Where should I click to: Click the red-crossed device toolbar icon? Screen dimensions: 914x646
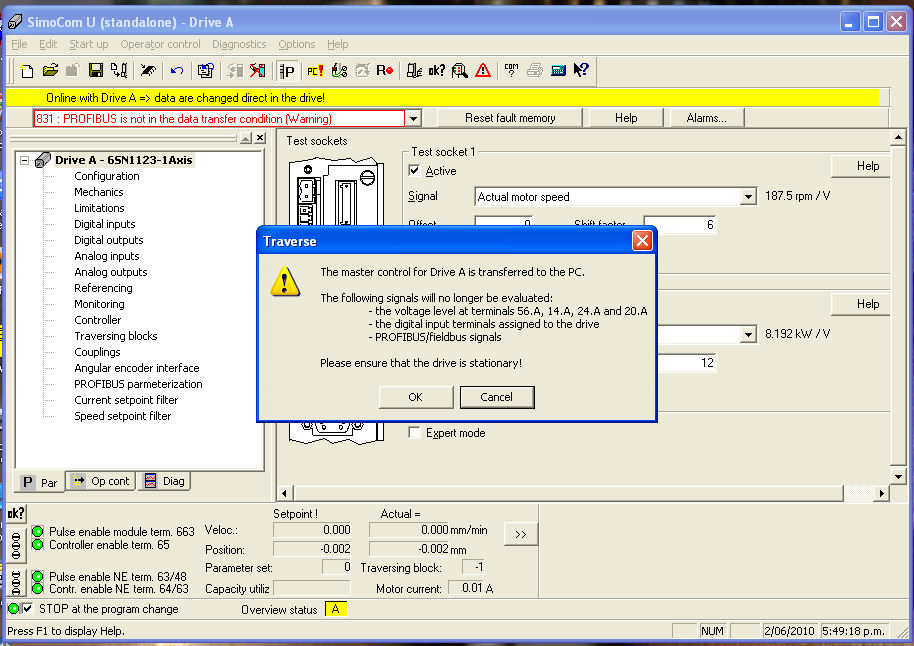click(258, 71)
